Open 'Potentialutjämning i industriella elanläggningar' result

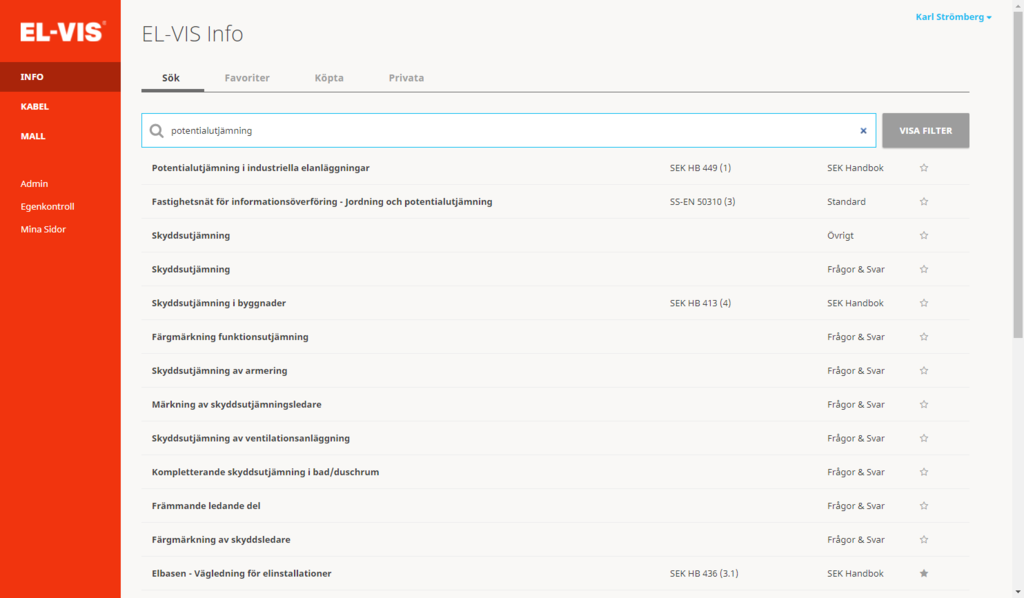261,168
